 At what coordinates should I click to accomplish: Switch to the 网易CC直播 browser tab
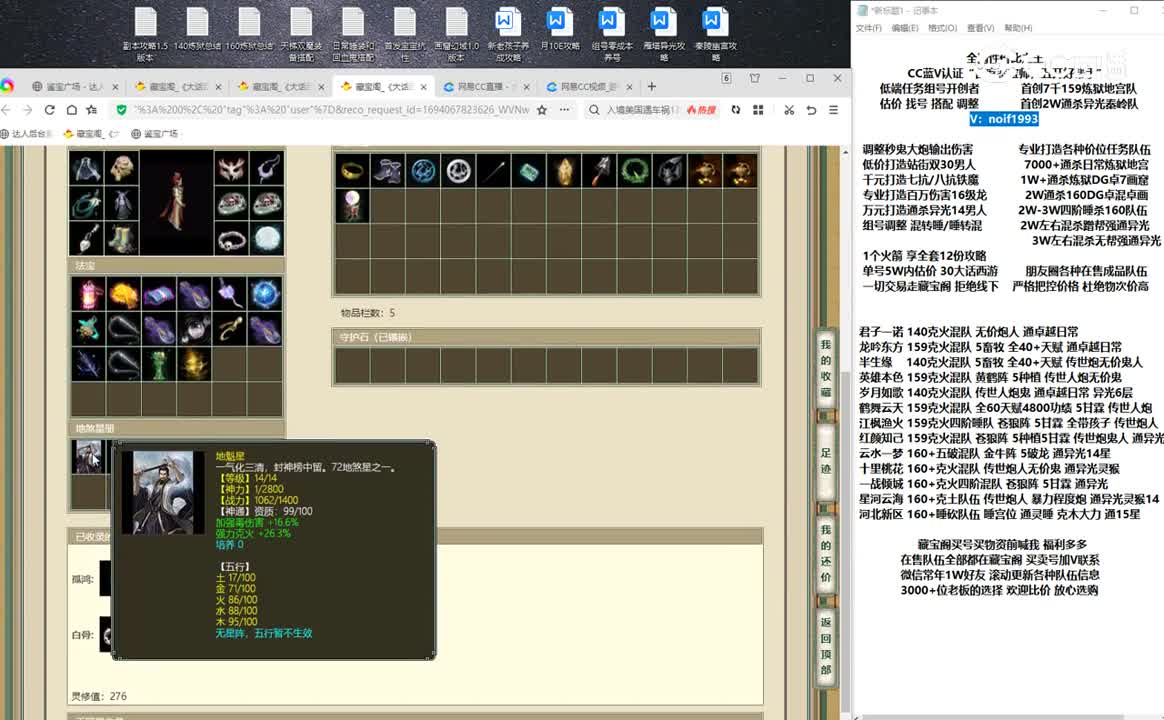coord(485,87)
